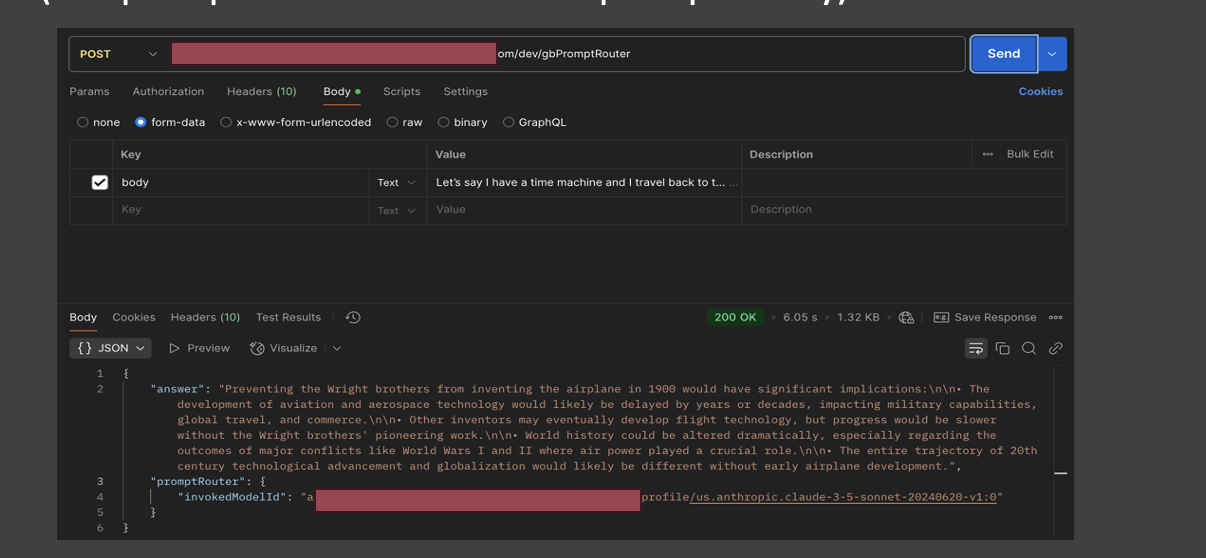
Task: Open the Cookies link
Action: click(1041, 91)
